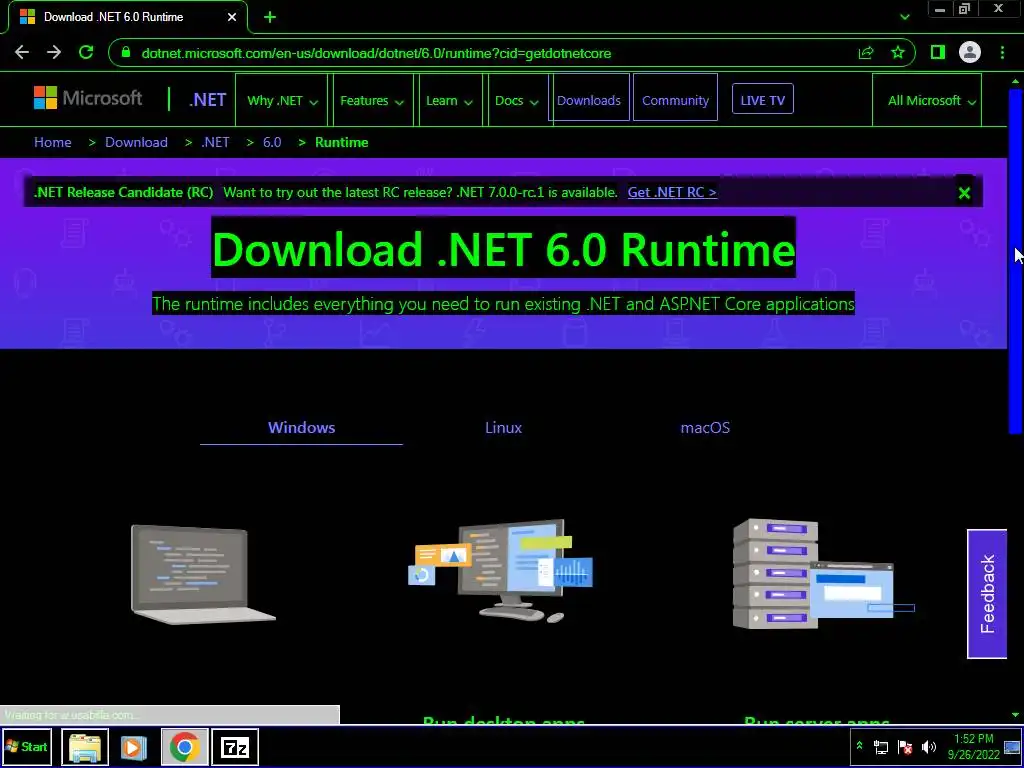
Task: Go forward using the browser forward arrow
Action: coord(54,53)
